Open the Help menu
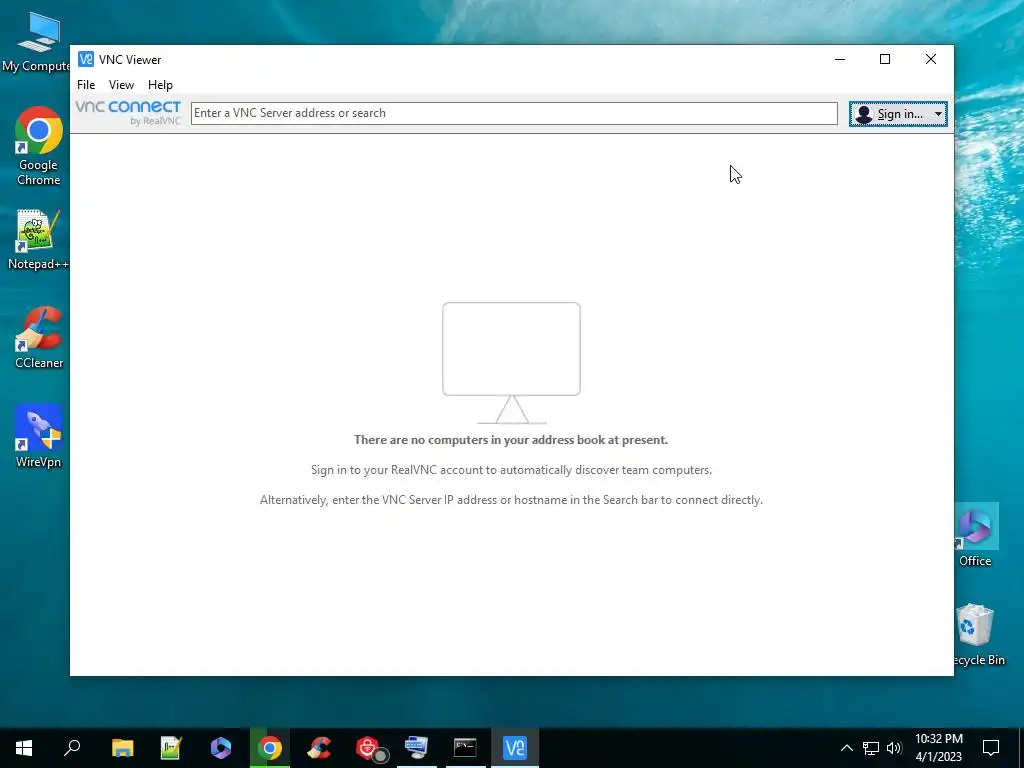Screen dimensions: 1024x768 (160, 85)
